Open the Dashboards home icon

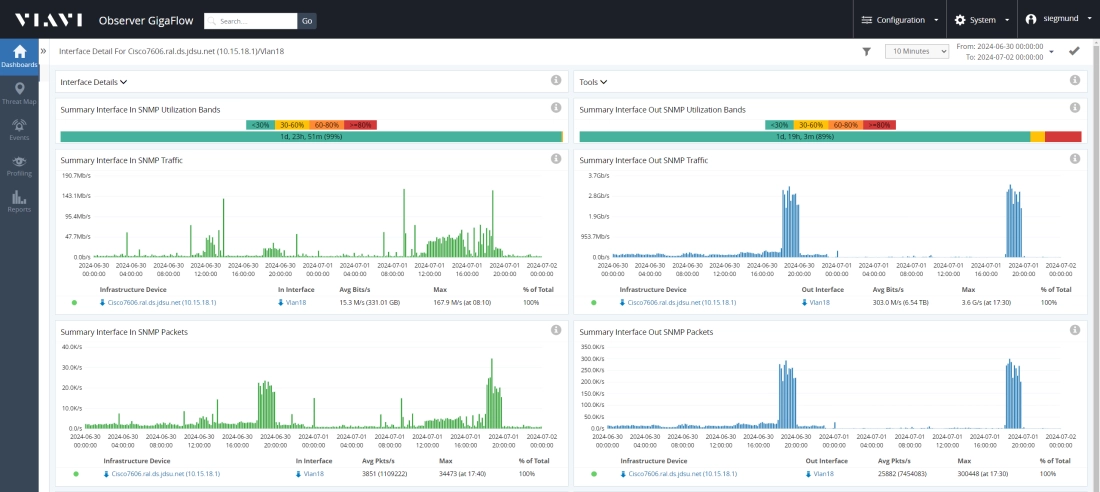pyautogui.click(x=19, y=56)
